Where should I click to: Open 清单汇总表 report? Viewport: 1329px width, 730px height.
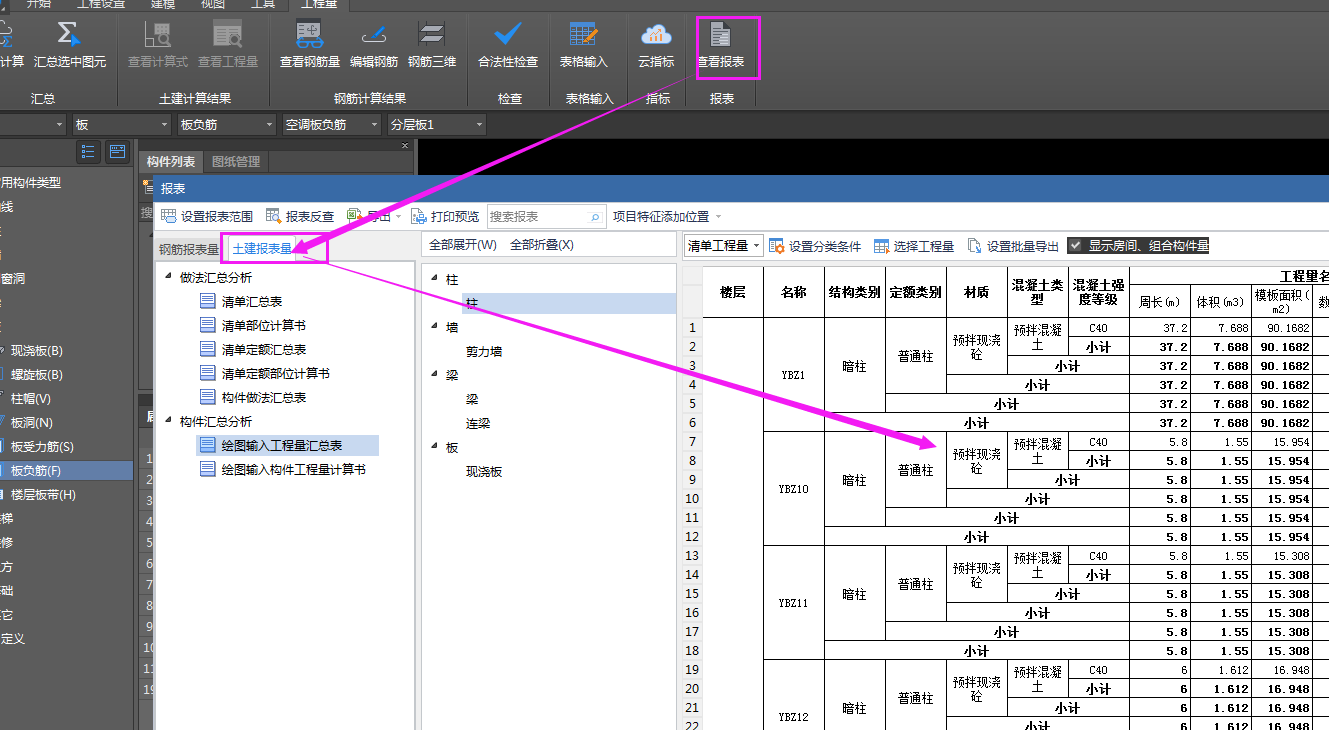[x=251, y=301]
